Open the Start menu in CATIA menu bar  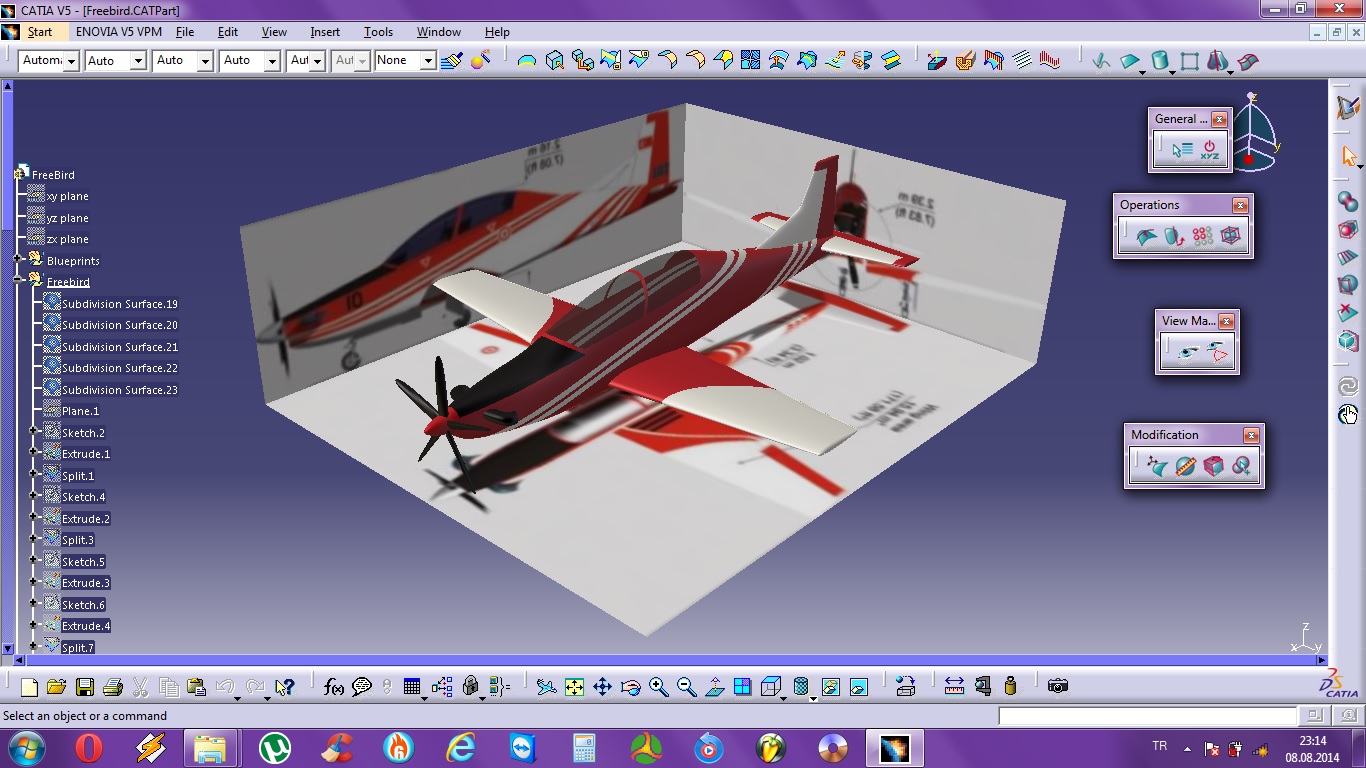[40, 32]
